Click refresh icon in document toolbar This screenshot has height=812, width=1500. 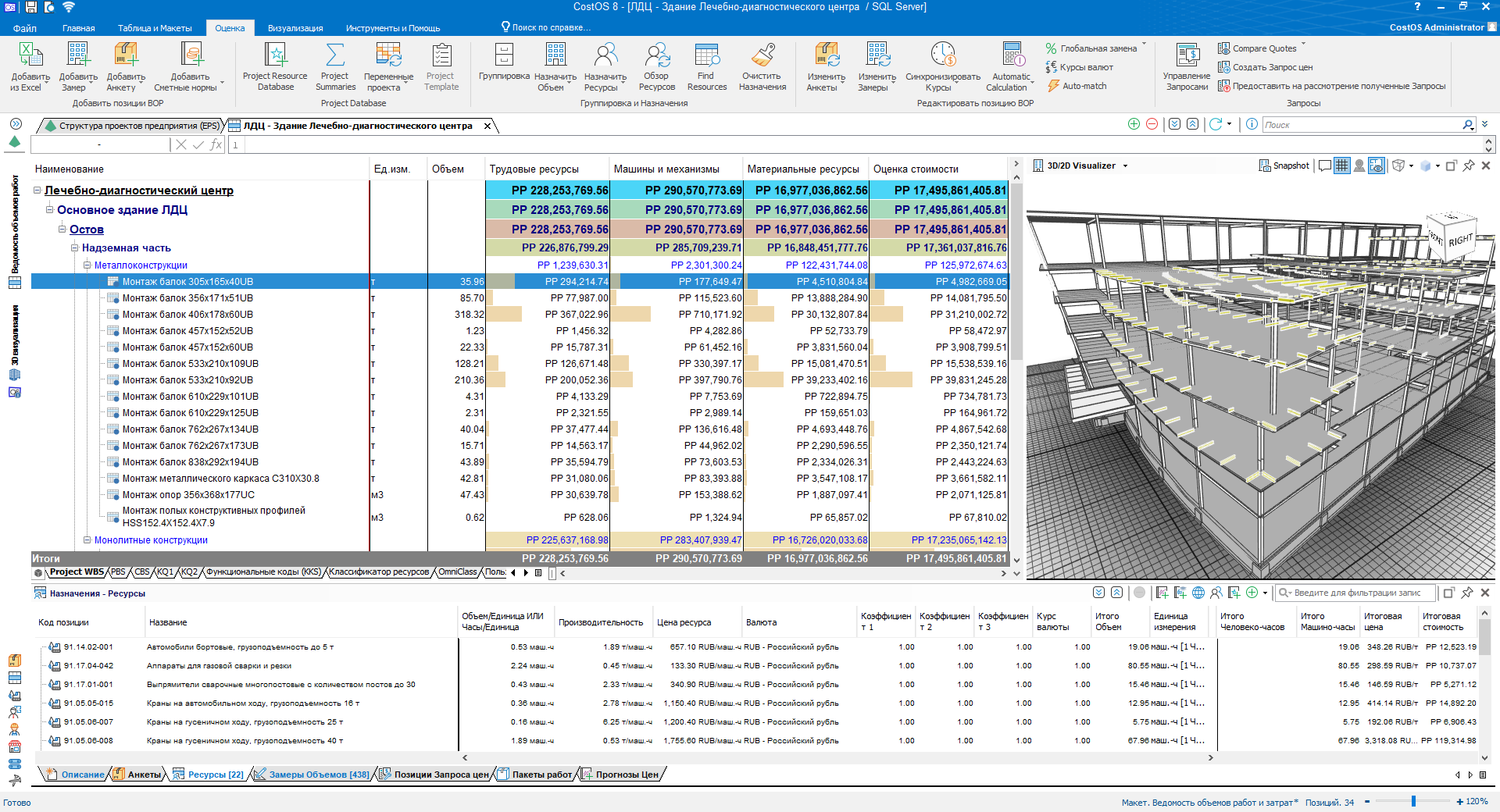[x=1215, y=124]
